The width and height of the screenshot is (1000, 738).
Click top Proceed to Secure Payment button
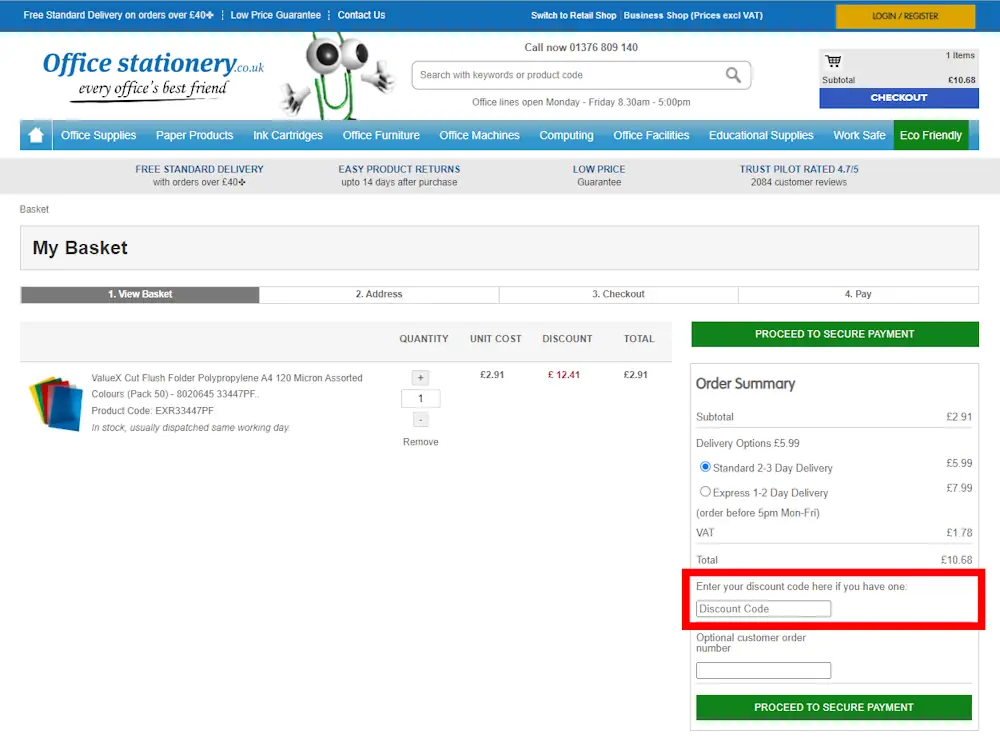835,334
